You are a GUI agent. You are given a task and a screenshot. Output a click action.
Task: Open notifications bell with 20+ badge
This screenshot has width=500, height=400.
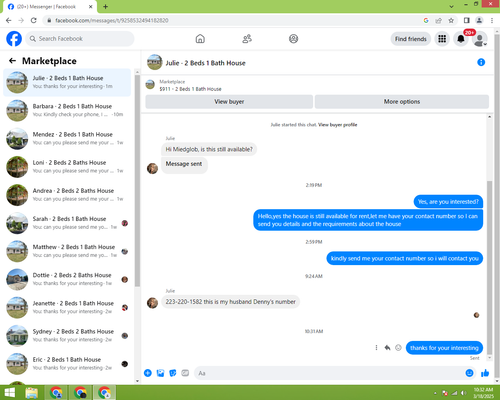point(461,39)
